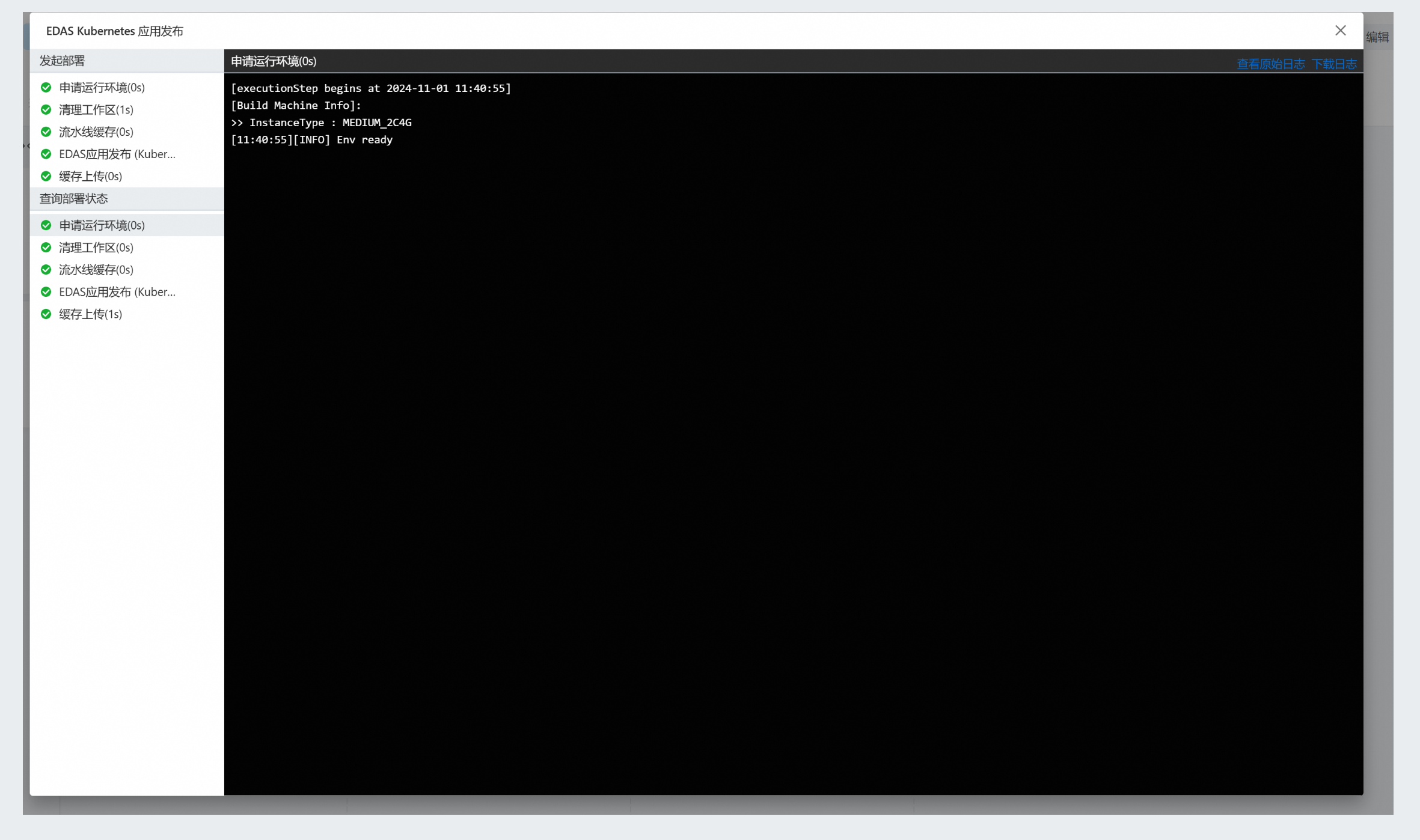Image resolution: width=1420 pixels, height=840 pixels.
Task: Click the 编辑 button behind the dialog
Action: click(1377, 37)
